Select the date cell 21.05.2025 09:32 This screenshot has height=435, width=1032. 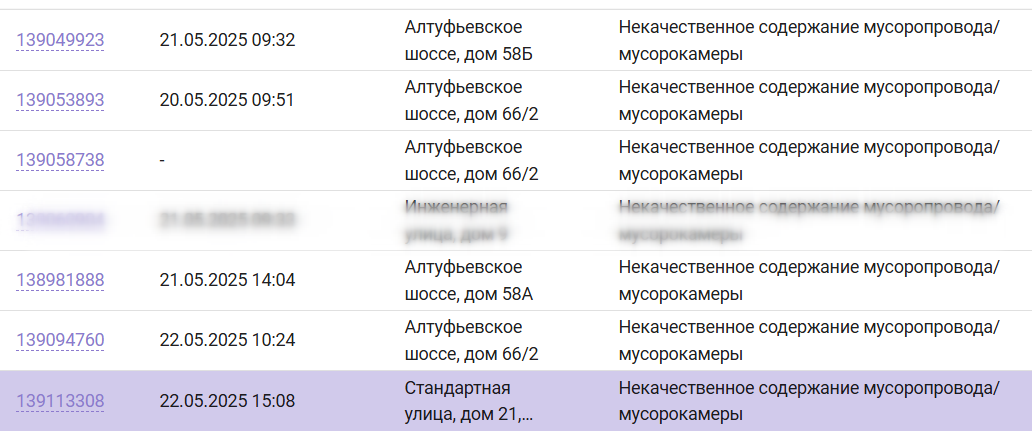pyautogui.click(x=227, y=40)
